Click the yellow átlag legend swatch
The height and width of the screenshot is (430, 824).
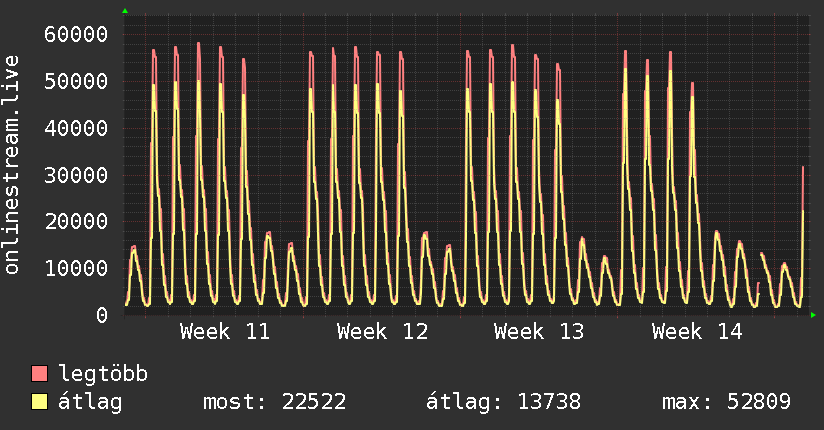pyautogui.click(x=39, y=402)
